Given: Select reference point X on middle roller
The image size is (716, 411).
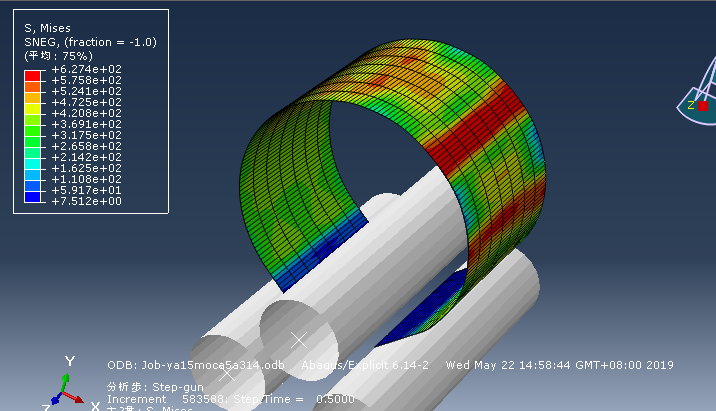Looking at the screenshot, I should 299,340.
